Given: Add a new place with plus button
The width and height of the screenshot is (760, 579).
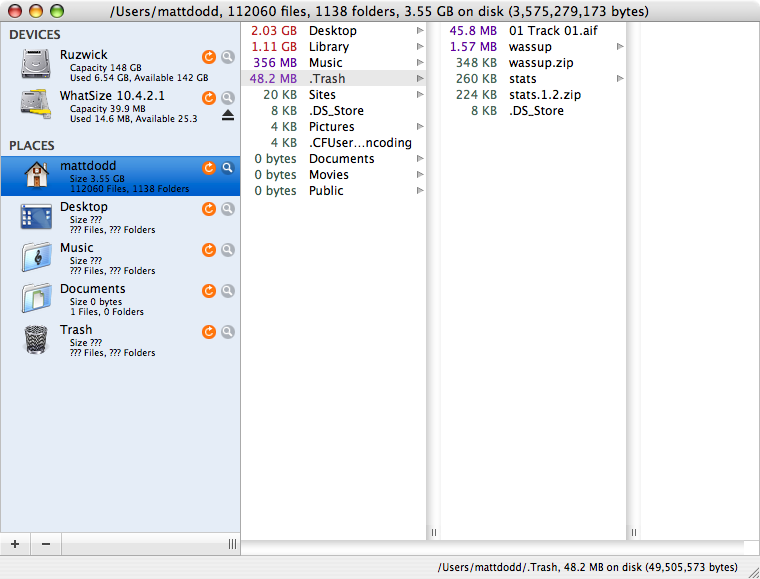Looking at the screenshot, I should [x=15, y=544].
